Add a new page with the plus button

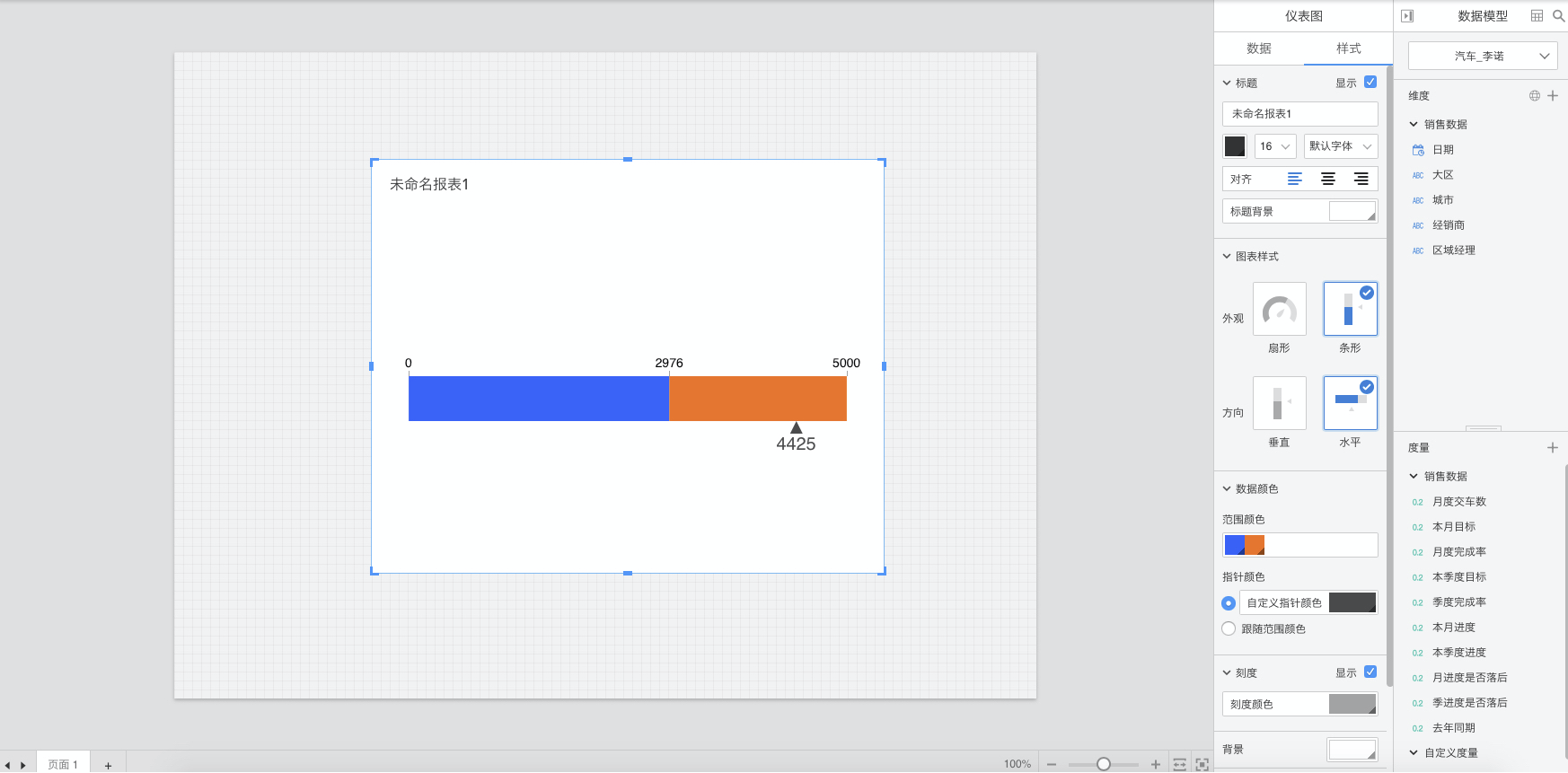point(108,766)
